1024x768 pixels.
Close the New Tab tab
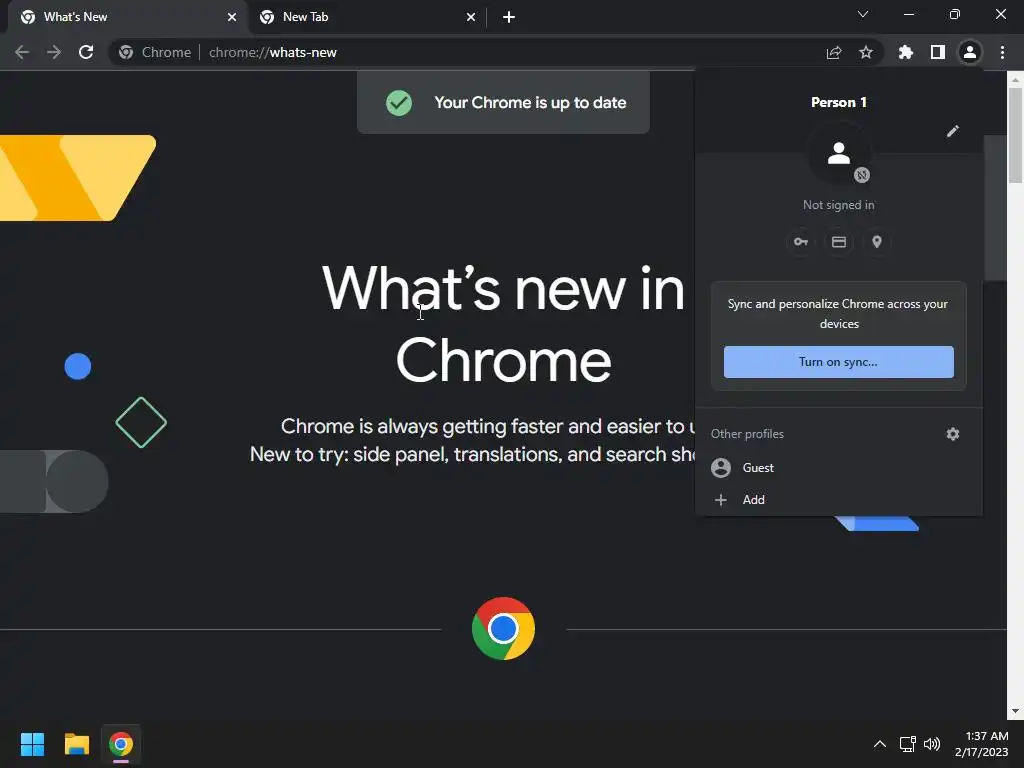(x=471, y=17)
